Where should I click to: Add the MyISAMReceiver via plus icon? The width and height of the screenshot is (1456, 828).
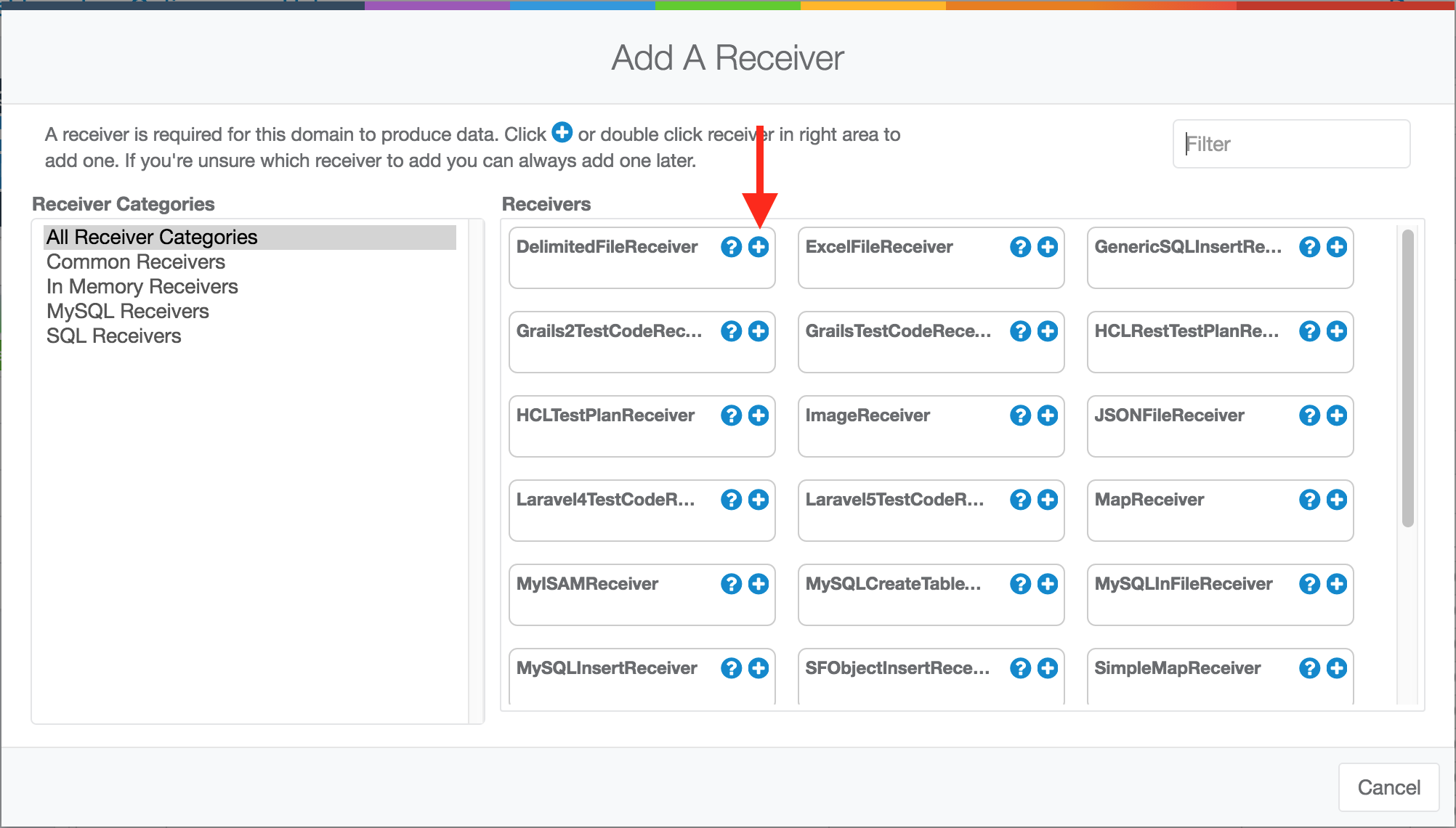[x=759, y=584]
